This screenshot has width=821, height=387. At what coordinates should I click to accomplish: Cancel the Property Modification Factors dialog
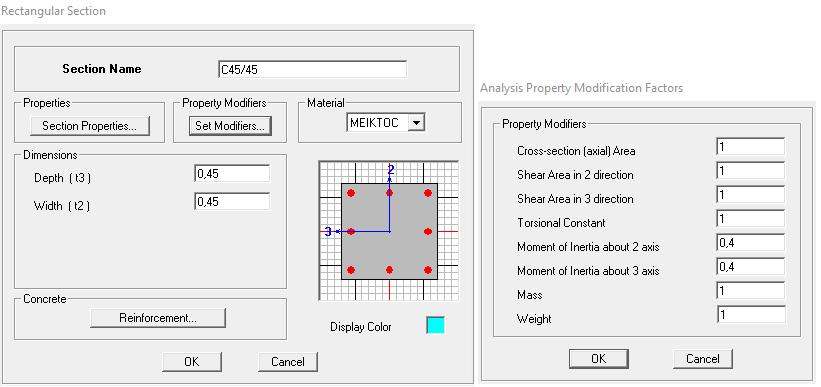702,359
